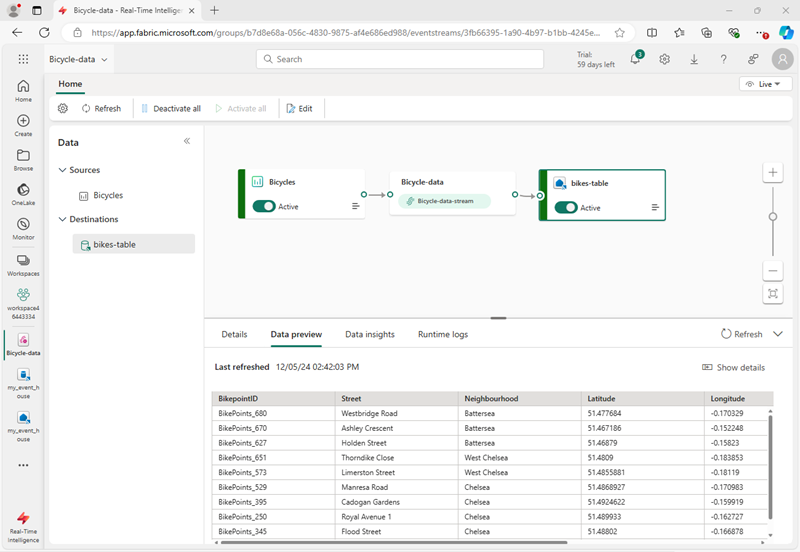
Task: Click the canvas zoom slider handle
Action: click(773, 217)
